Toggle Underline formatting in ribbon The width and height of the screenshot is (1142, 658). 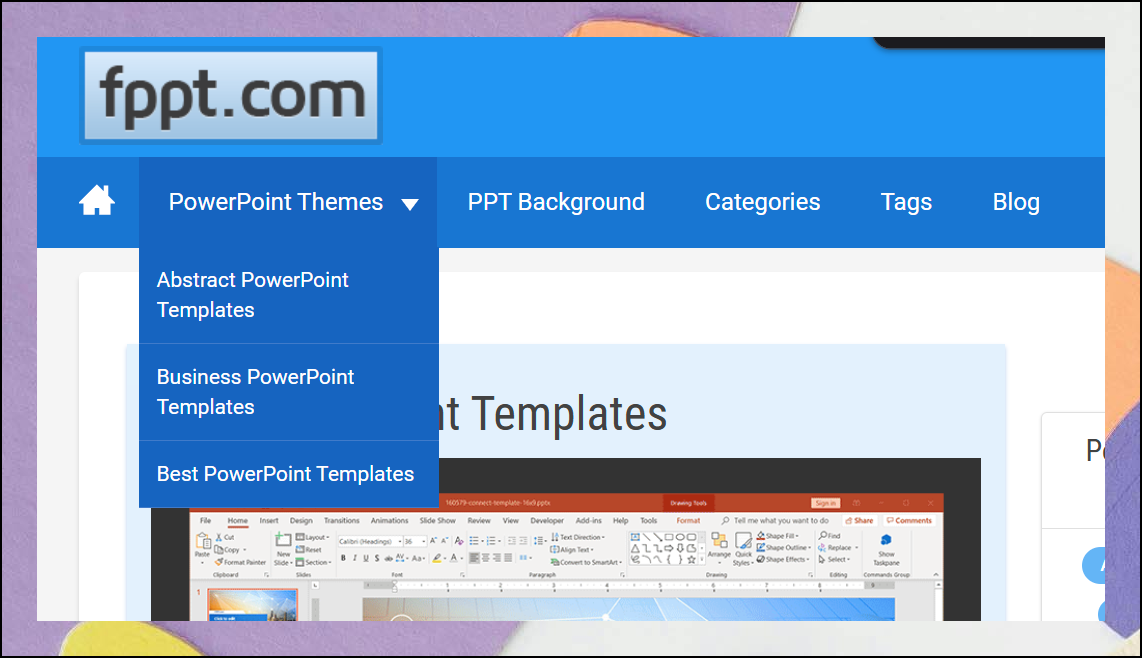(x=366, y=558)
